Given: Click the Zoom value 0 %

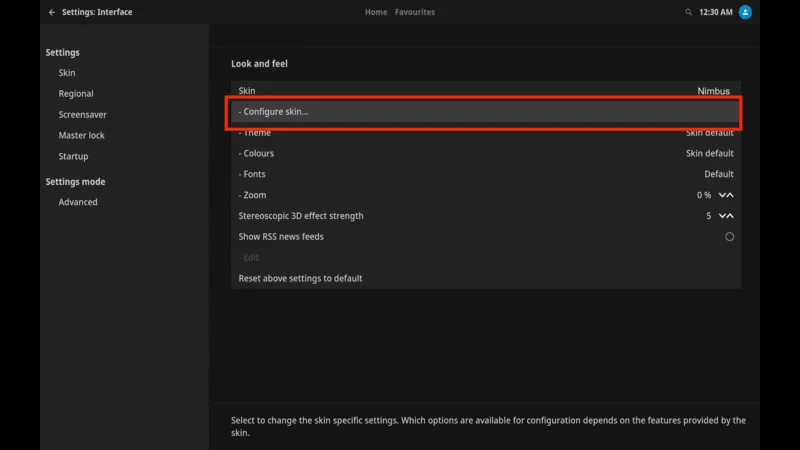Looking at the screenshot, I should coord(704,195).
